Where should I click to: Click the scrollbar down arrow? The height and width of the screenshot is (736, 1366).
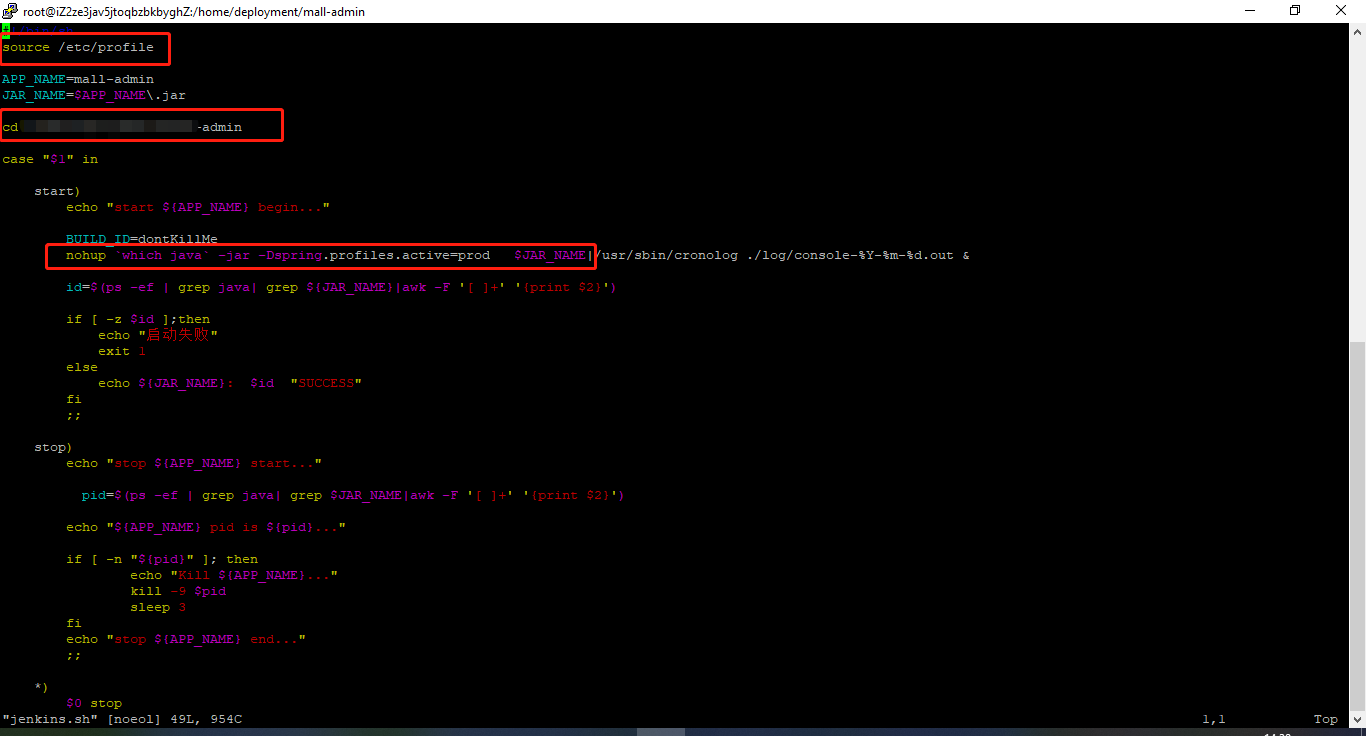1357,718
